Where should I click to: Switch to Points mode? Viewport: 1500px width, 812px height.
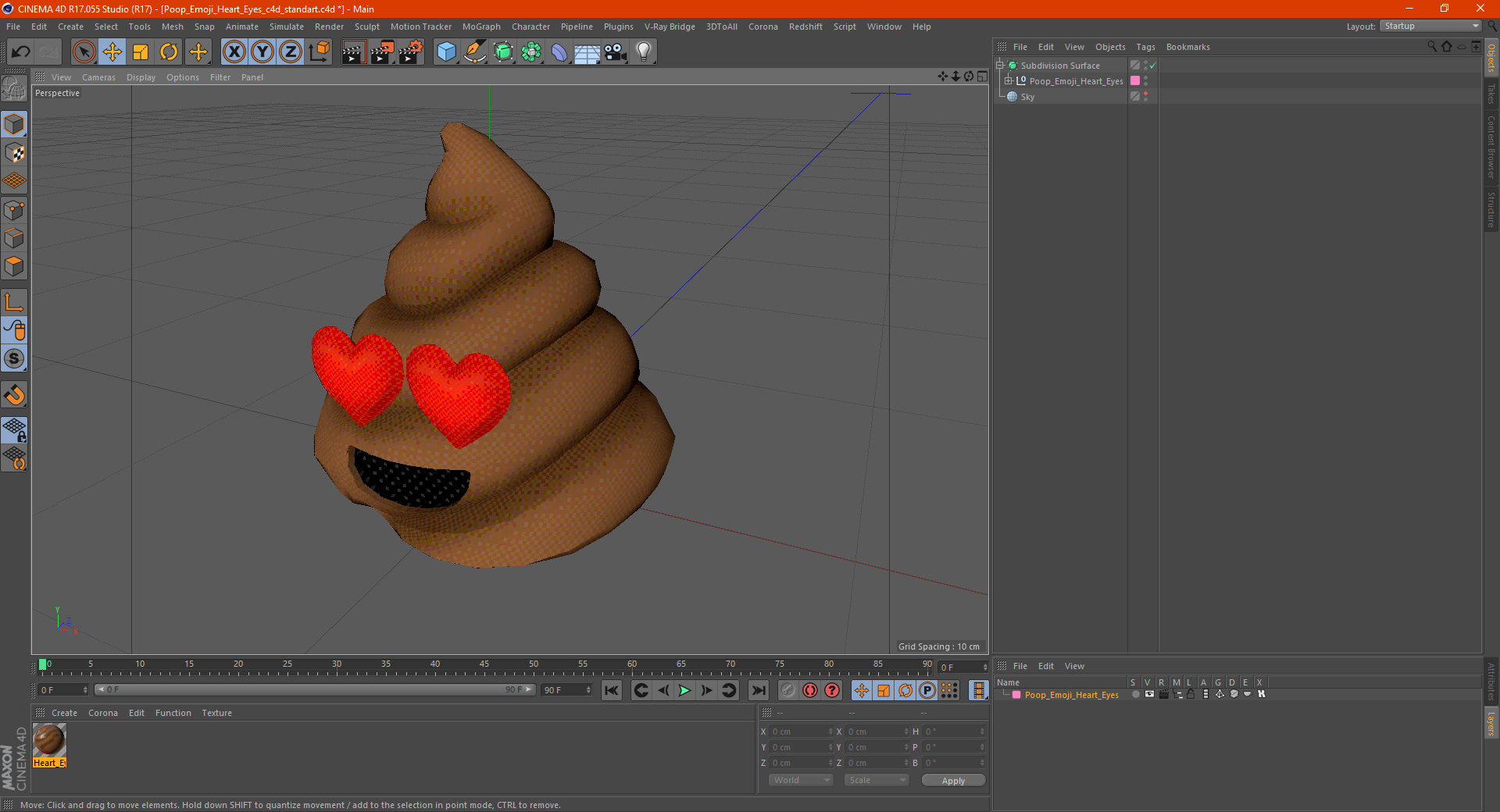click(14, 210)
